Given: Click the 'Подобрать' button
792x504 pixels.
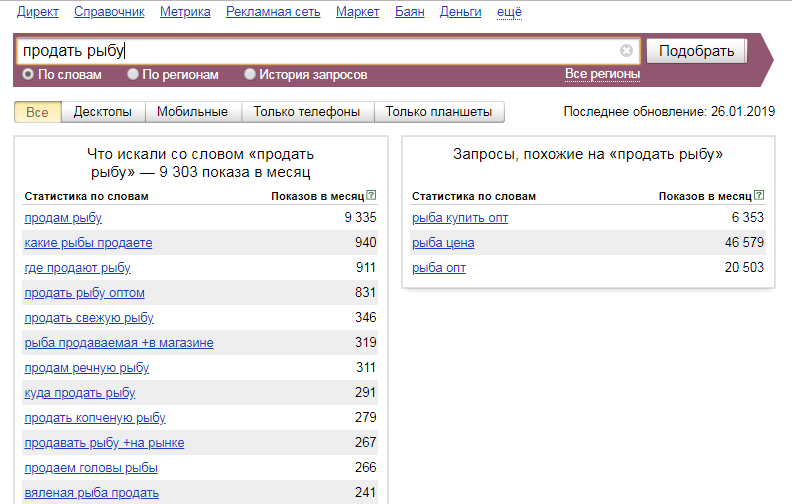Looking at the screenshot, I should (x=697, y=51).
